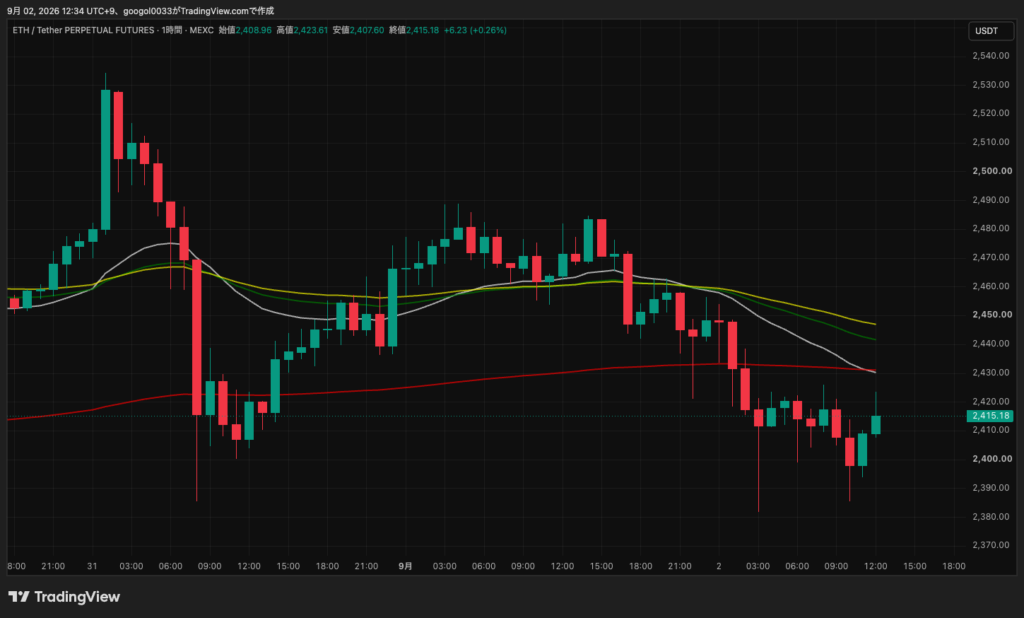Click the 18:00 label at time axis end
Image resolution: width=1024 pixels, height=618 pixels.
[x=953, y=566]
